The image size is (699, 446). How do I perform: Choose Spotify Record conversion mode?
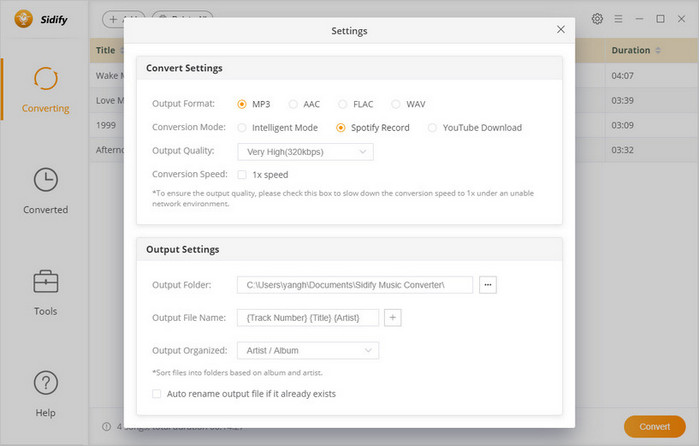click(x=341, y=128)
